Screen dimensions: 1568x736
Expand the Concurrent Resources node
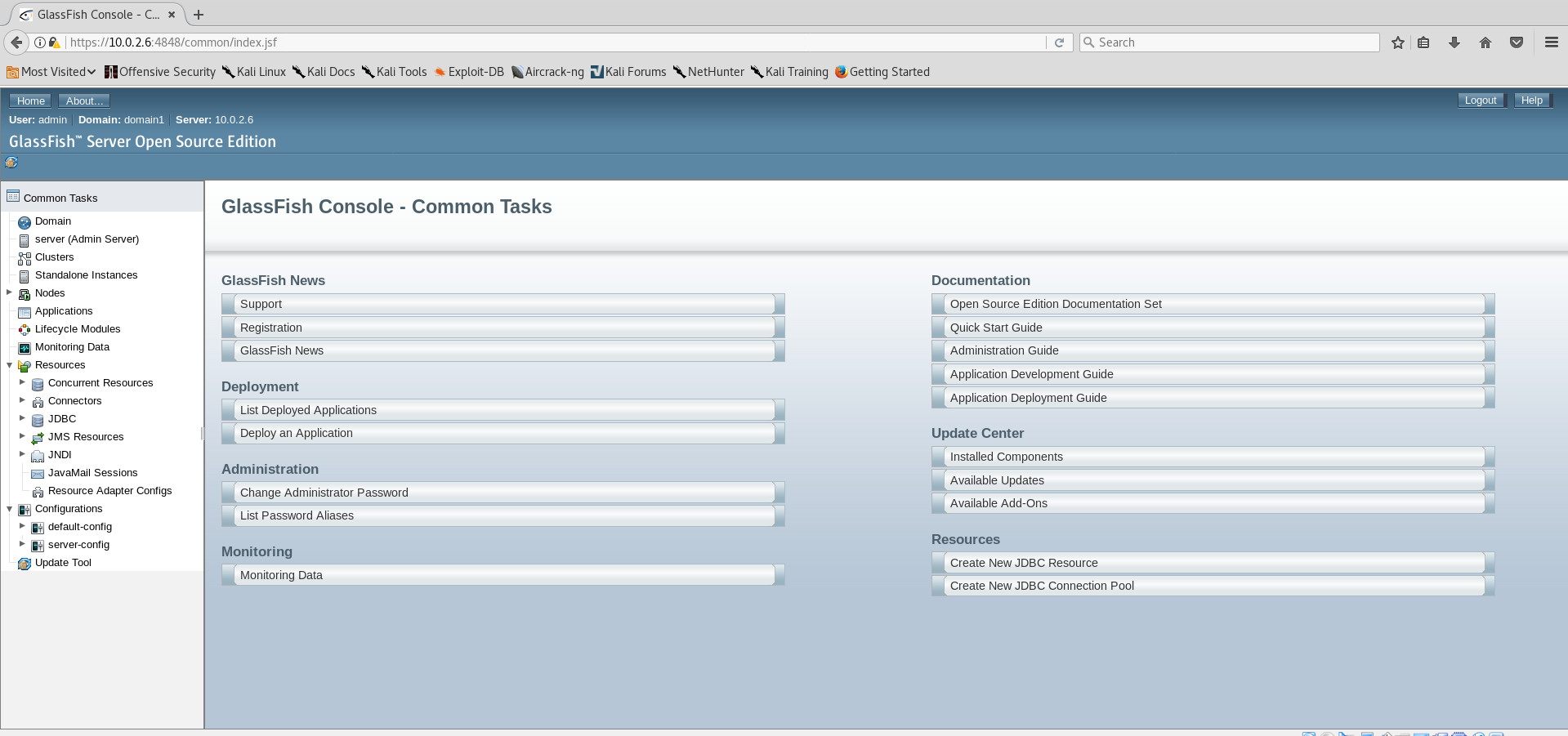click(22, 382)
